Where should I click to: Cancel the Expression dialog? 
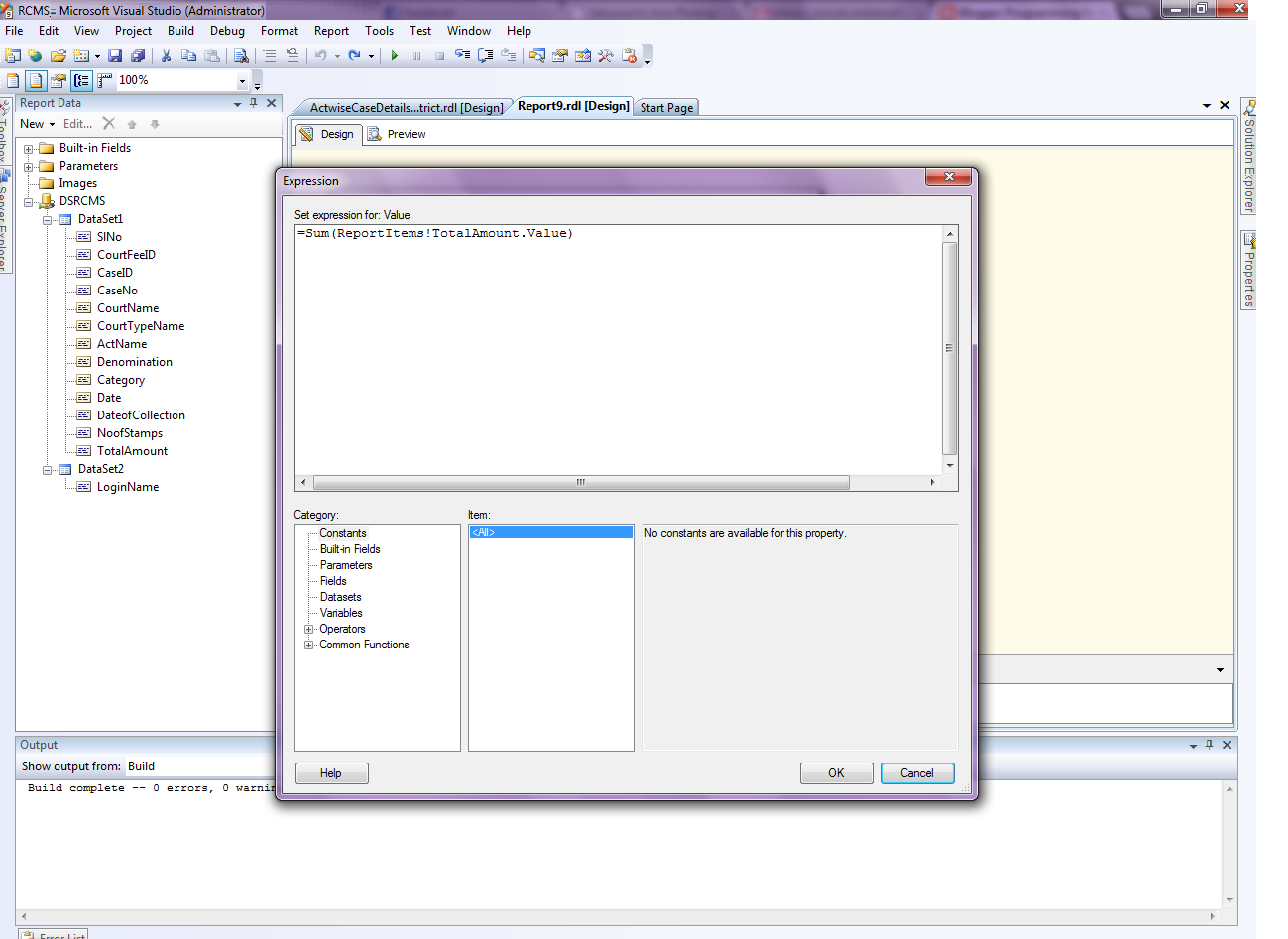pyautogui.click(x=917, y=773)
